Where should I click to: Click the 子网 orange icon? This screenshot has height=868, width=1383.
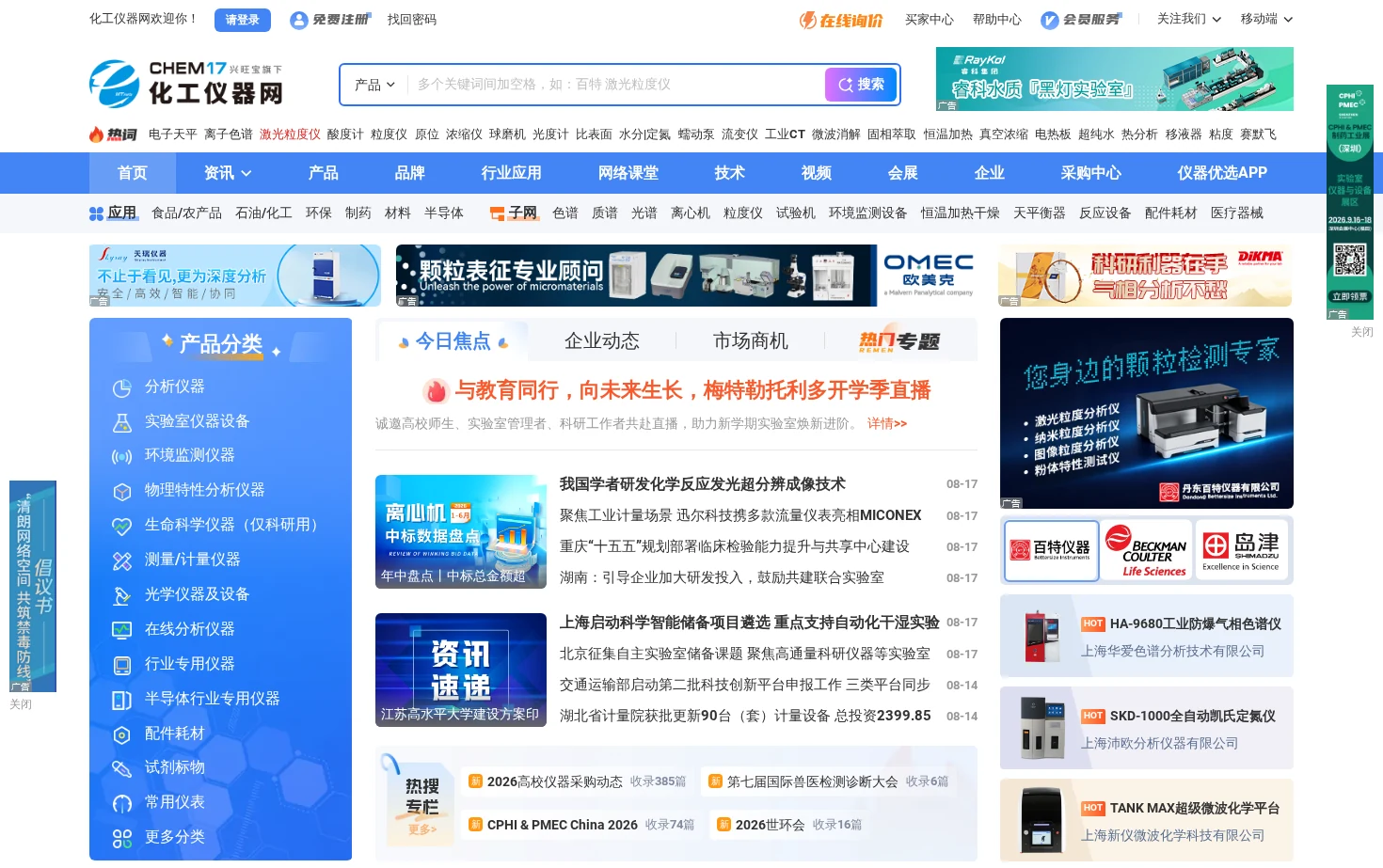(498, 213)
